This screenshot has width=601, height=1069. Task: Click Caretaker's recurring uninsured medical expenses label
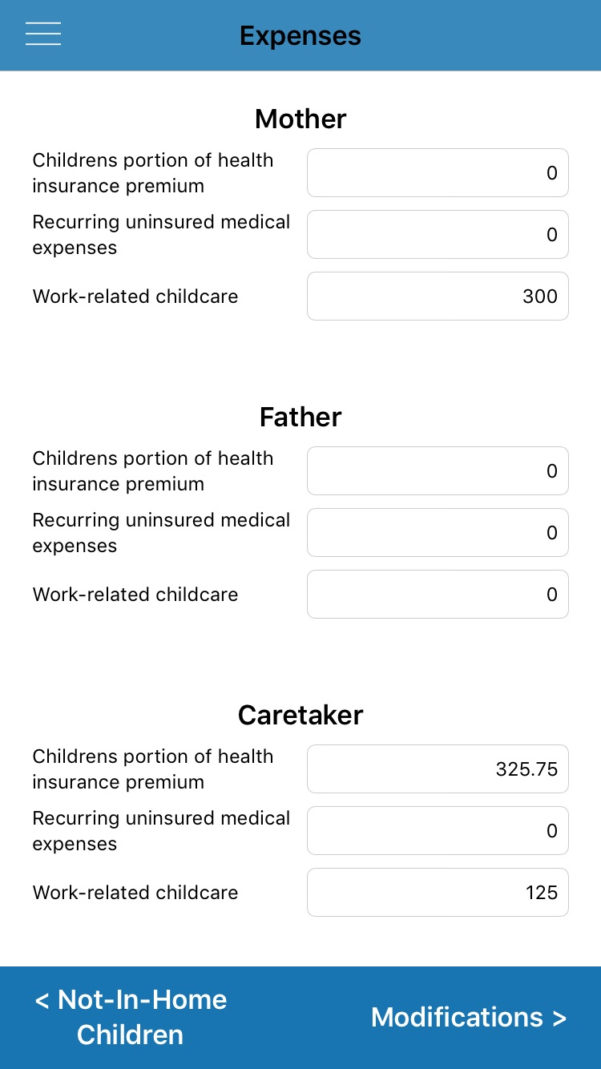click(x=160, y=830)
